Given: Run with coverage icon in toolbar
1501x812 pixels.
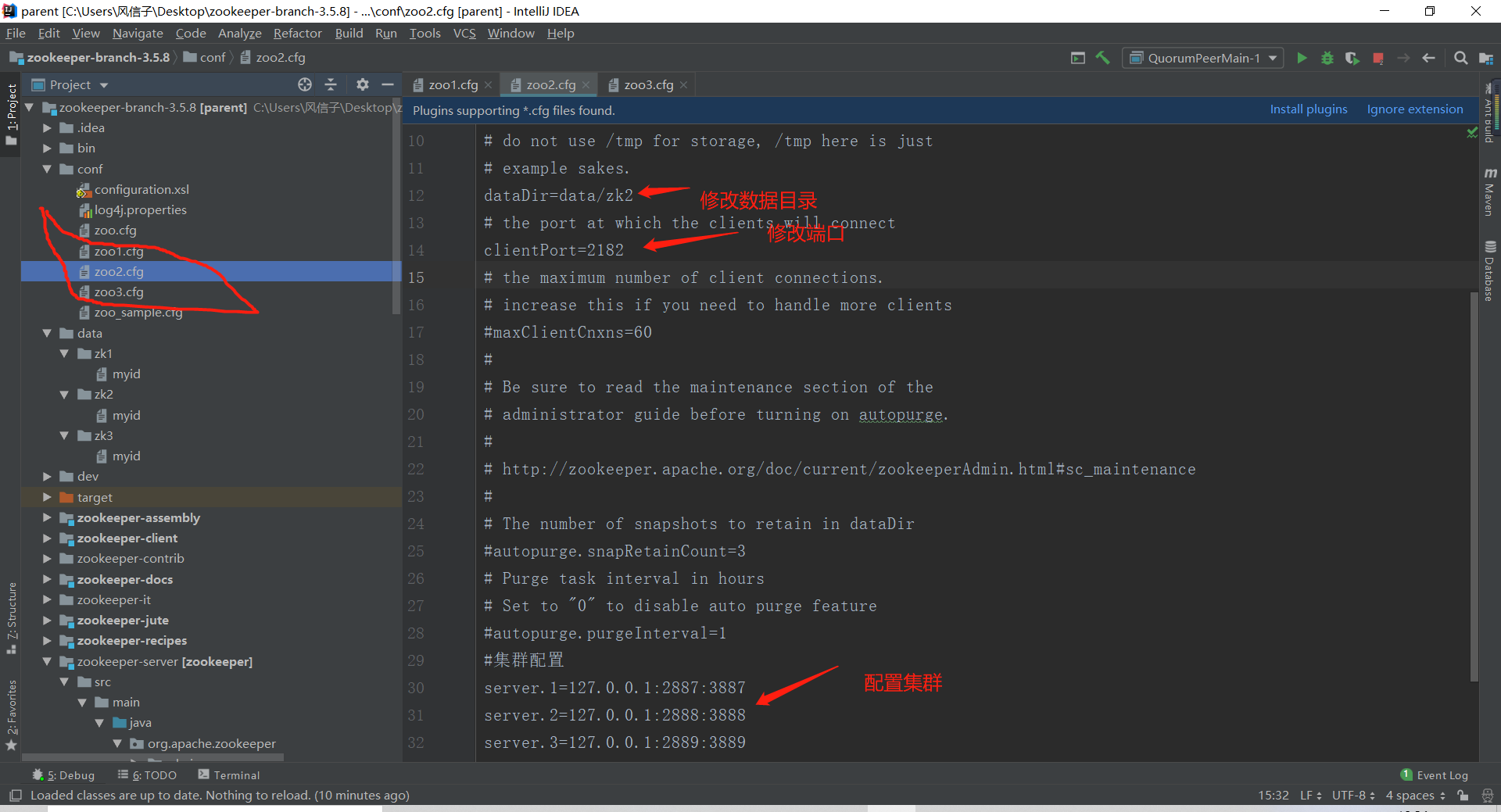Looking at the screenshot, I should (x=1352, y=58).
